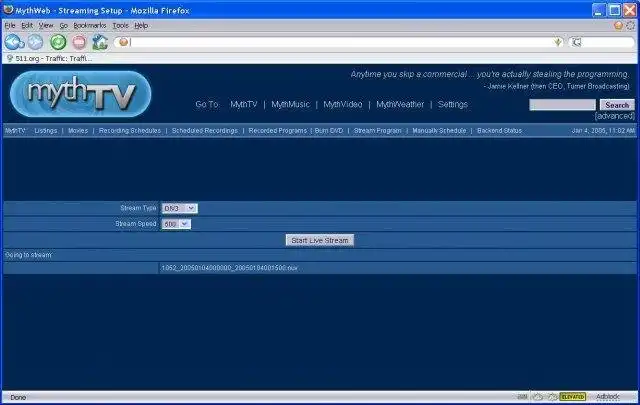The height and width of the screenshot is (405, 640).
Task: Click the 'Go To:' navigation label
Action: point(207,105)
